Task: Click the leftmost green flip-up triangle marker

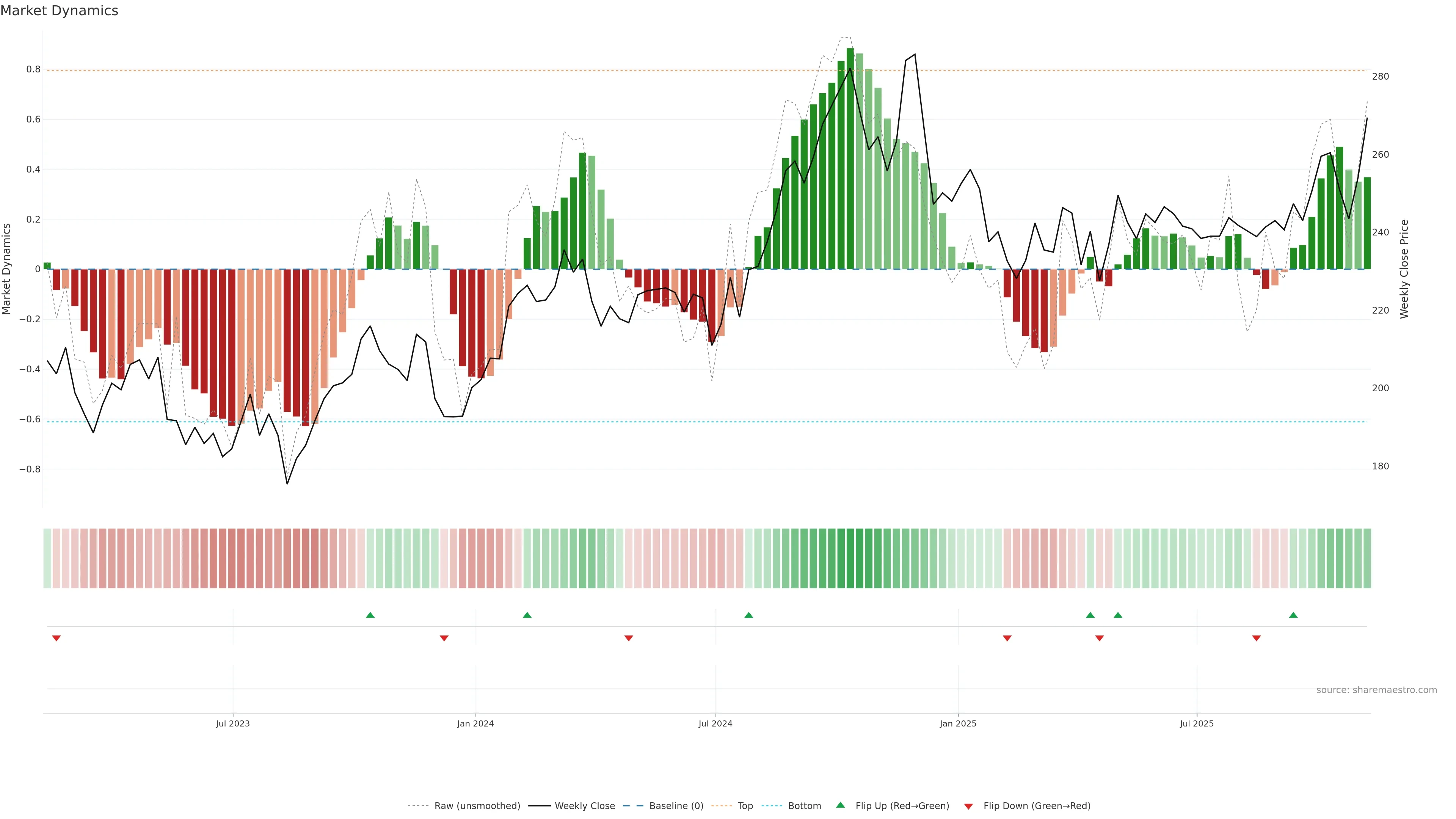Action: pos(370,615)
